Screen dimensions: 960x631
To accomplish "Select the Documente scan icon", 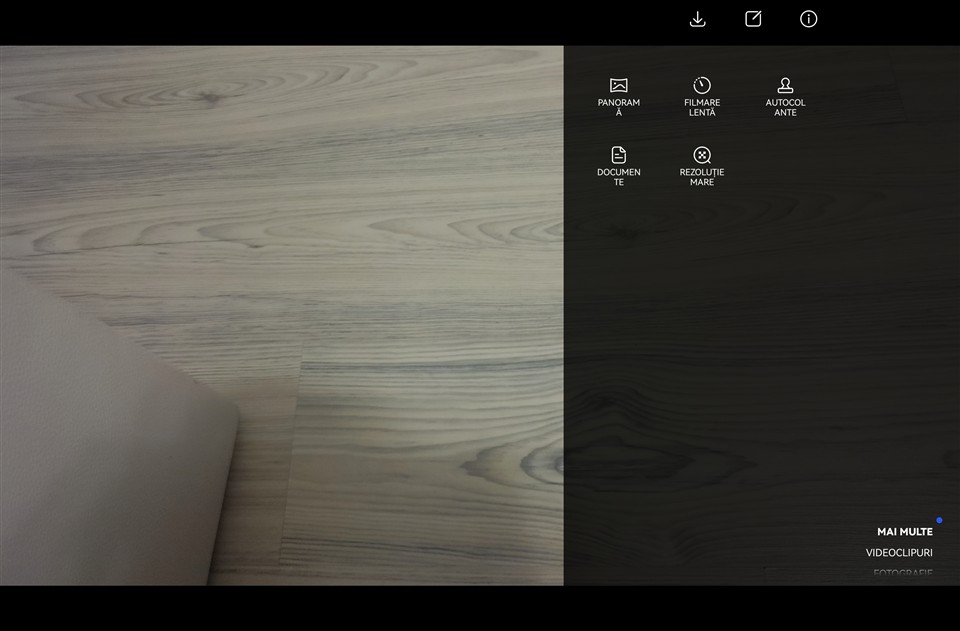I will pos(619,155).
